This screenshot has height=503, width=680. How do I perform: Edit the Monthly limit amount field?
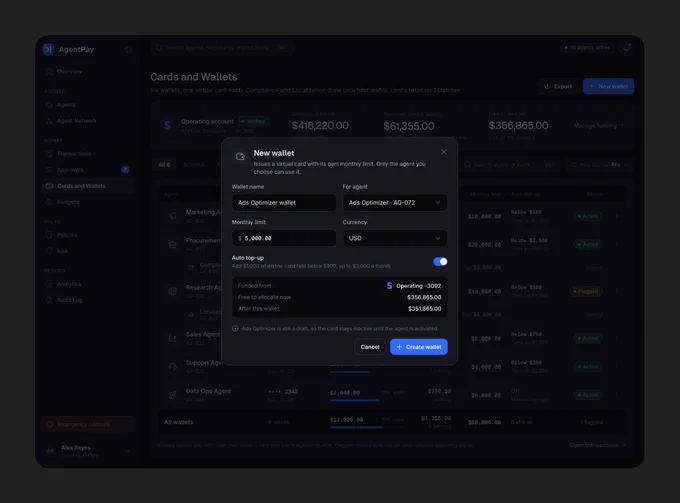click(284, 238)
